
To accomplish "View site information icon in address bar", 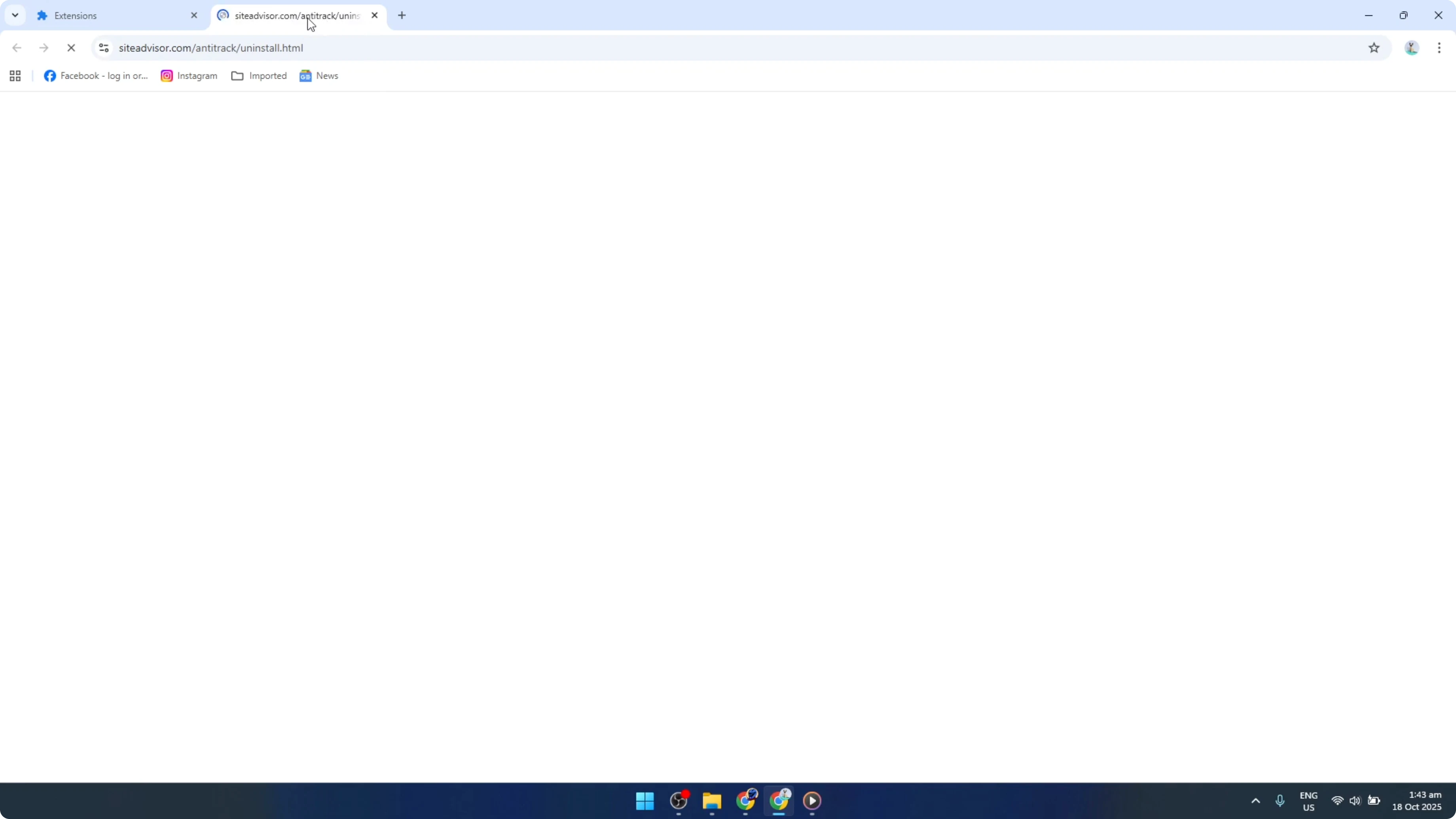I will coord(104,48).
